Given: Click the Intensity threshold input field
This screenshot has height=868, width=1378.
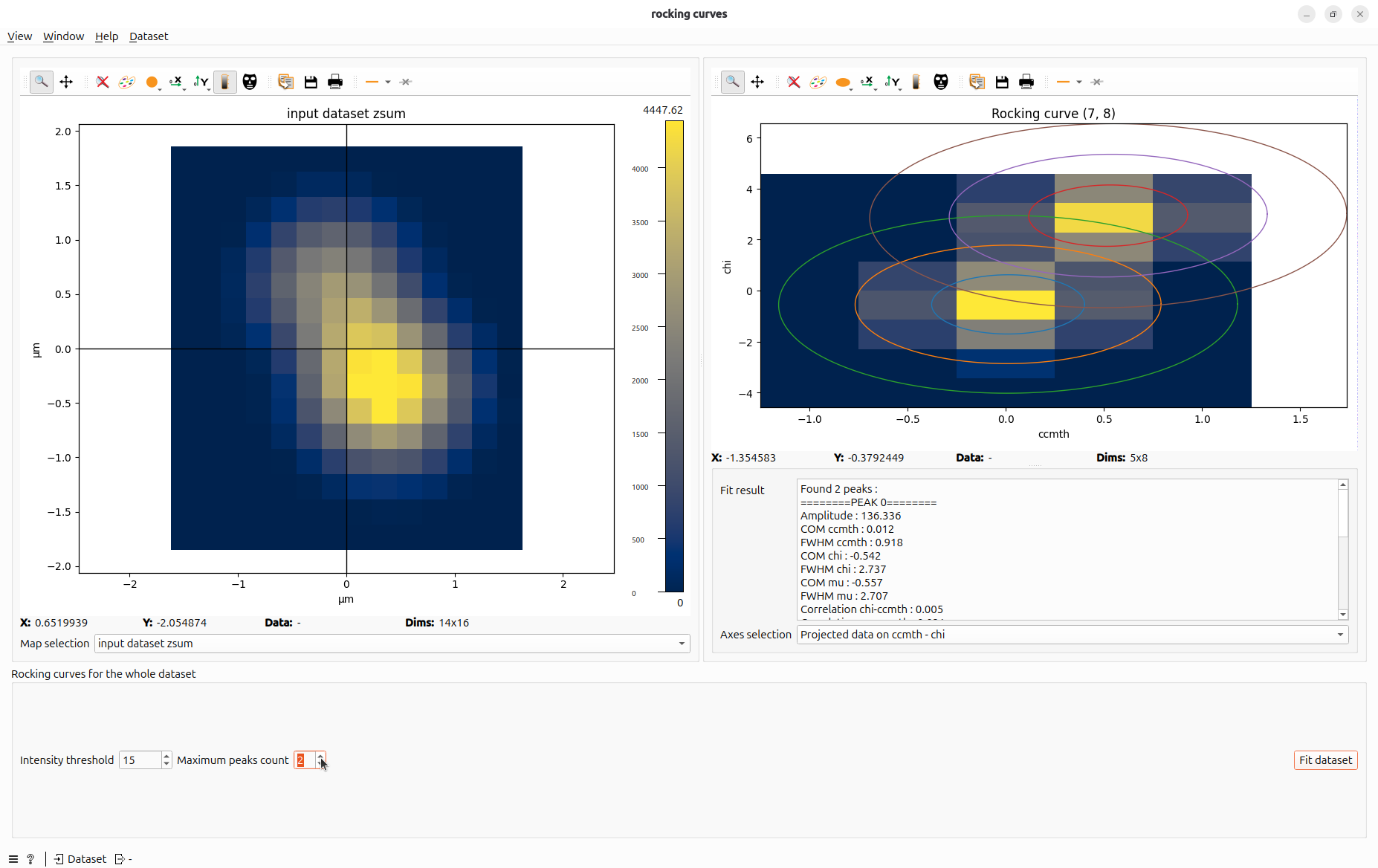Looking at the screenshot, I should click(x=140, y=760).
